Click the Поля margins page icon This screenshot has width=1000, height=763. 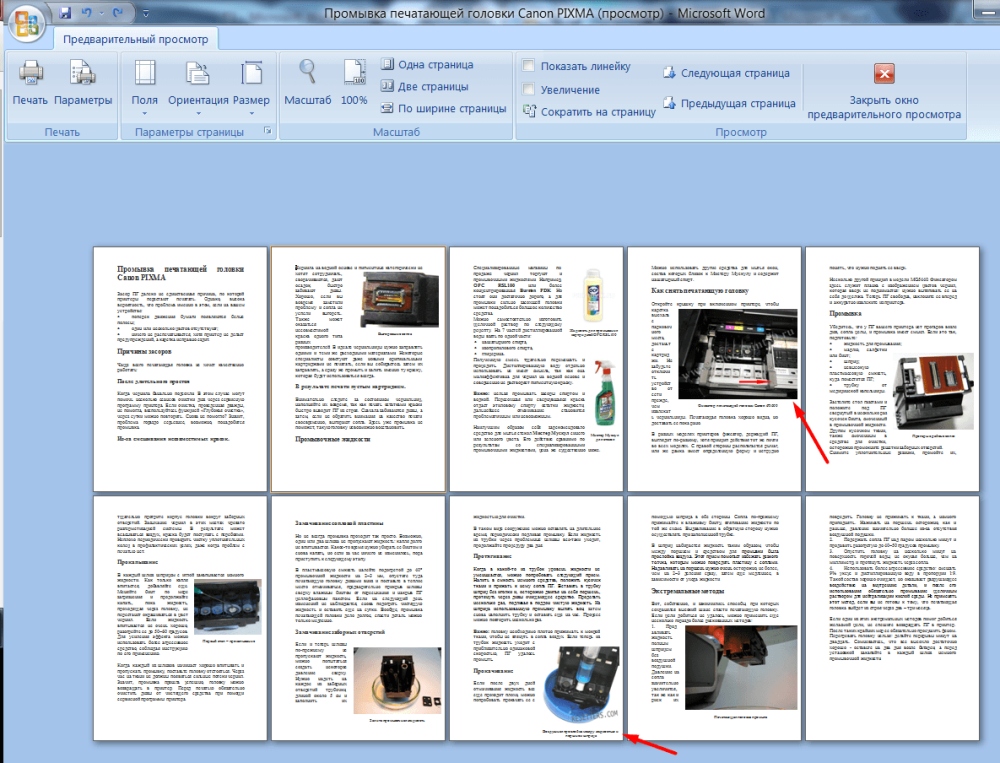click(145, 73)
